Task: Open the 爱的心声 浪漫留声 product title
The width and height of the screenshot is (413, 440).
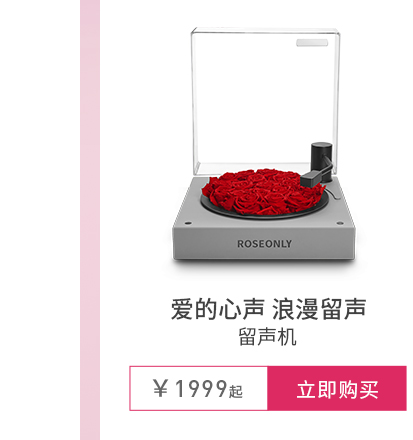Action: click(269, 309)
